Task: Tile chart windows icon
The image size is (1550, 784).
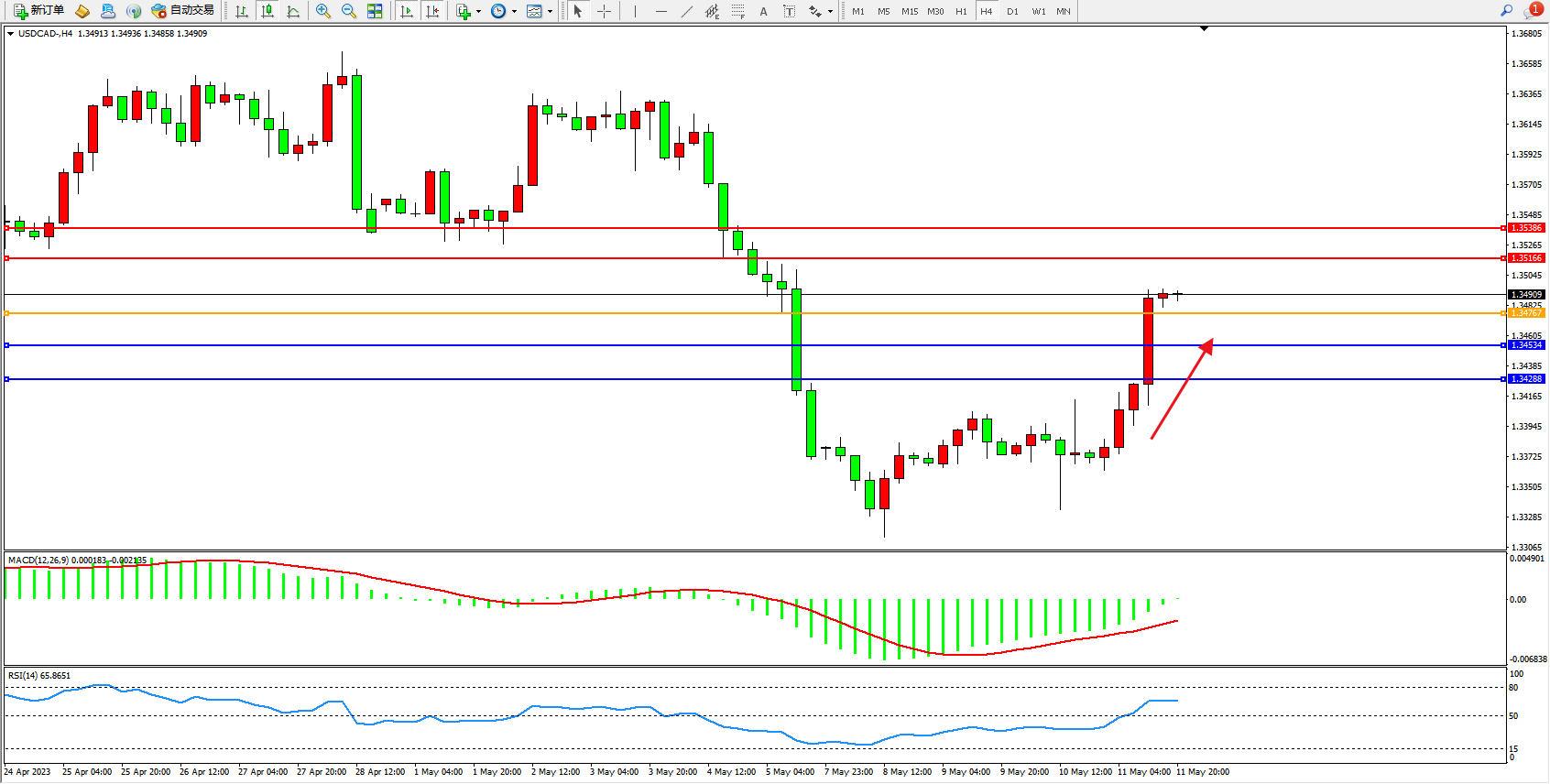Action: (375, 11)
